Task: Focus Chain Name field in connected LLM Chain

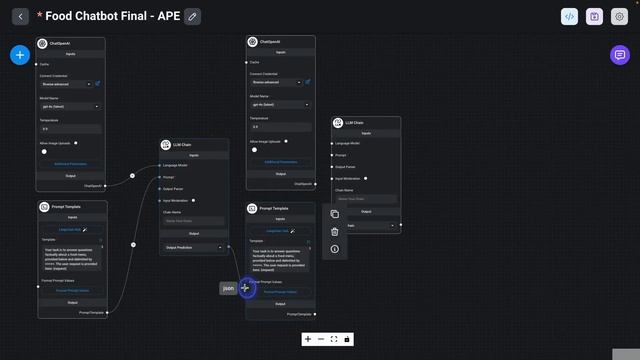Action: coord(194,221)
